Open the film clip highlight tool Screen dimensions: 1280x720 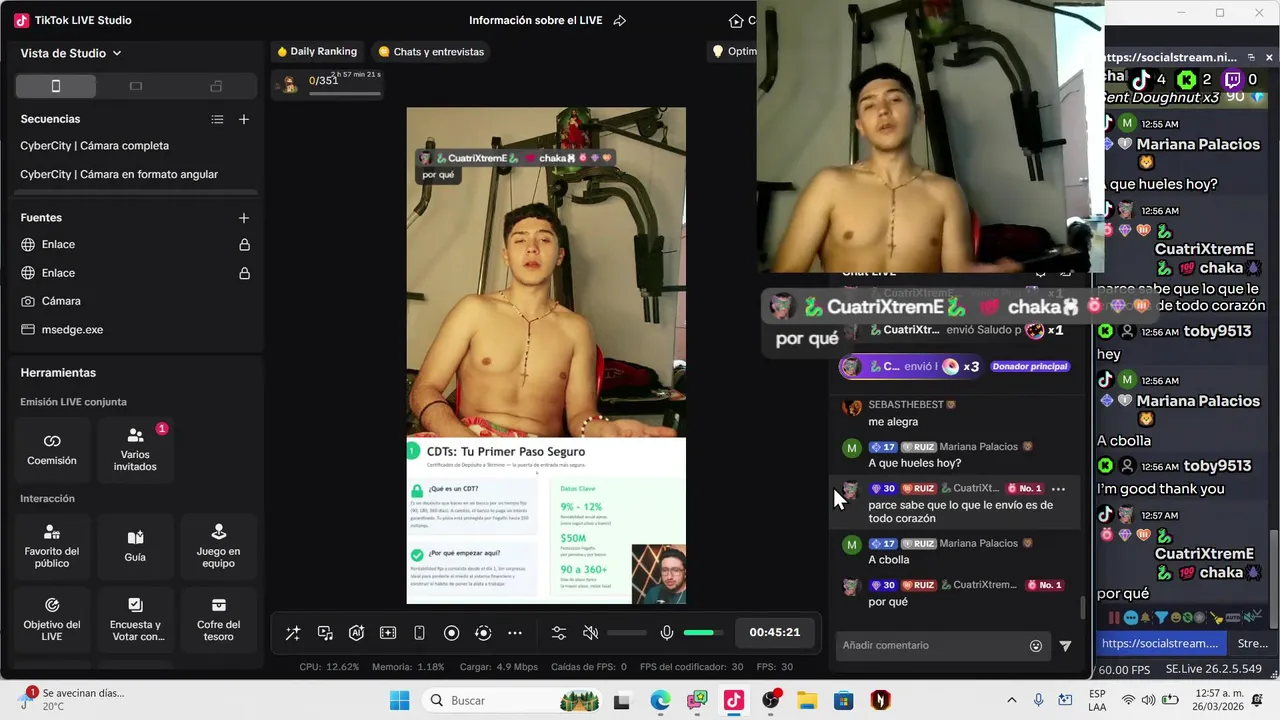(388, 633)
